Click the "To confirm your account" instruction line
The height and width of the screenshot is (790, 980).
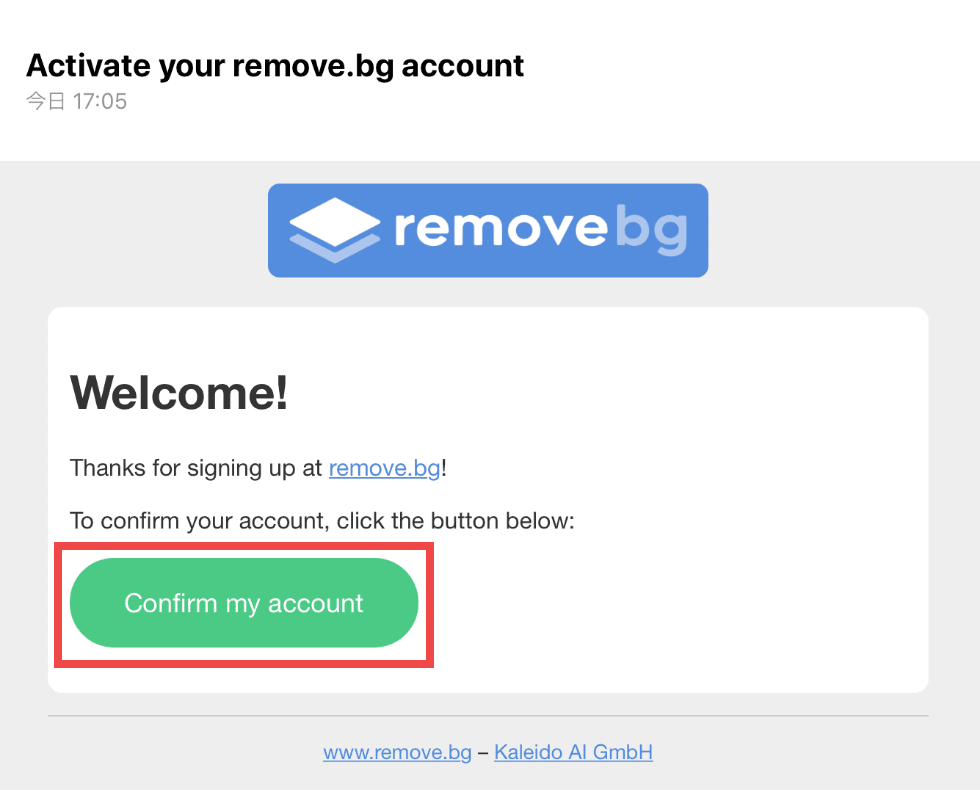coord(322,521)
